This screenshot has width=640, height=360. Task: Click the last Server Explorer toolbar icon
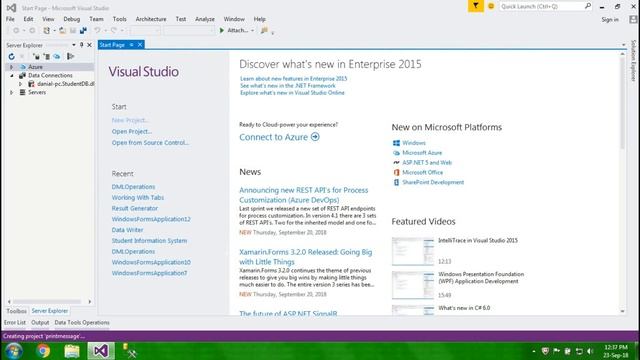(x=71, y=56)
